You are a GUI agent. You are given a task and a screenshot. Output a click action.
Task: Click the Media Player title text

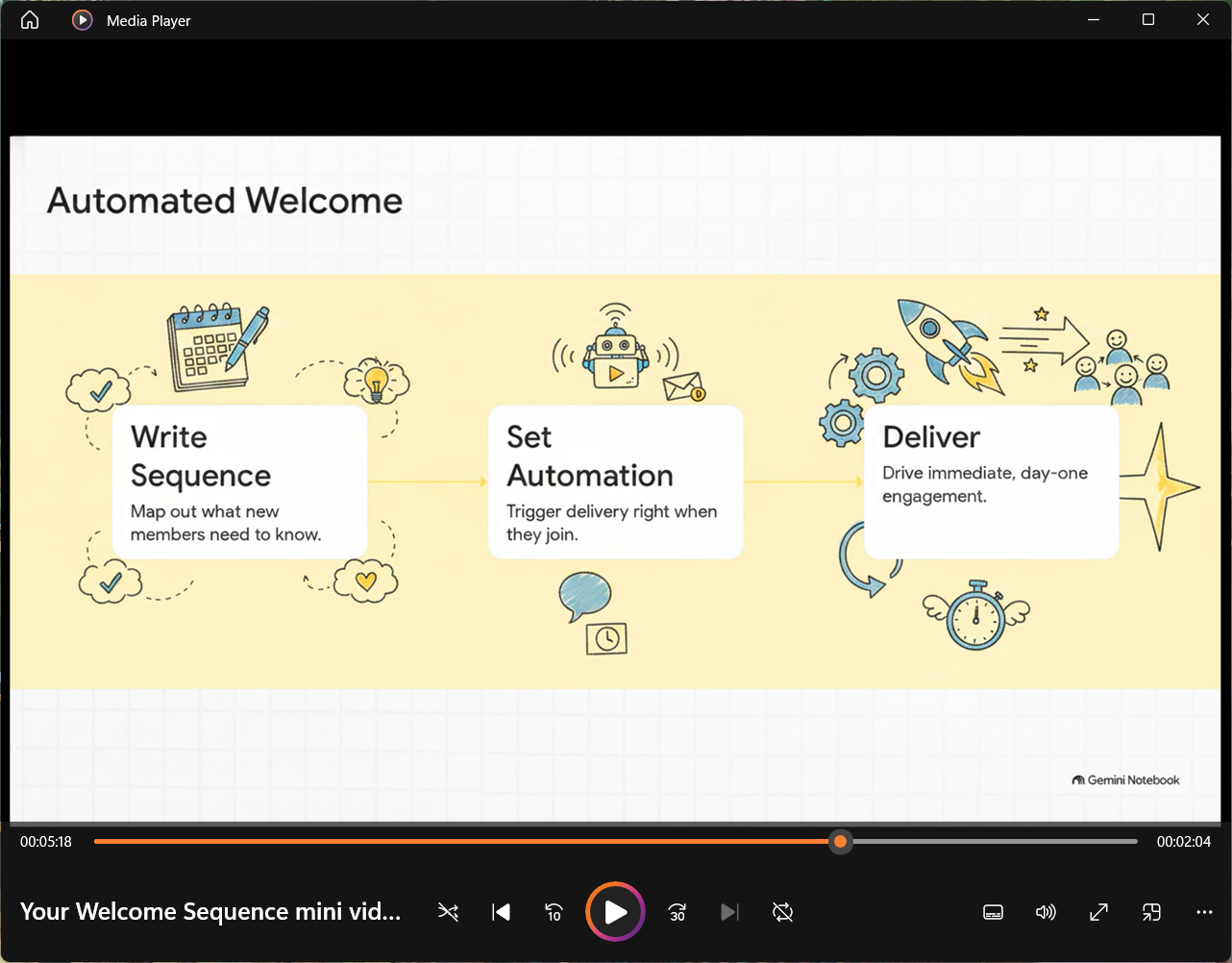click(x=149, y=21)
